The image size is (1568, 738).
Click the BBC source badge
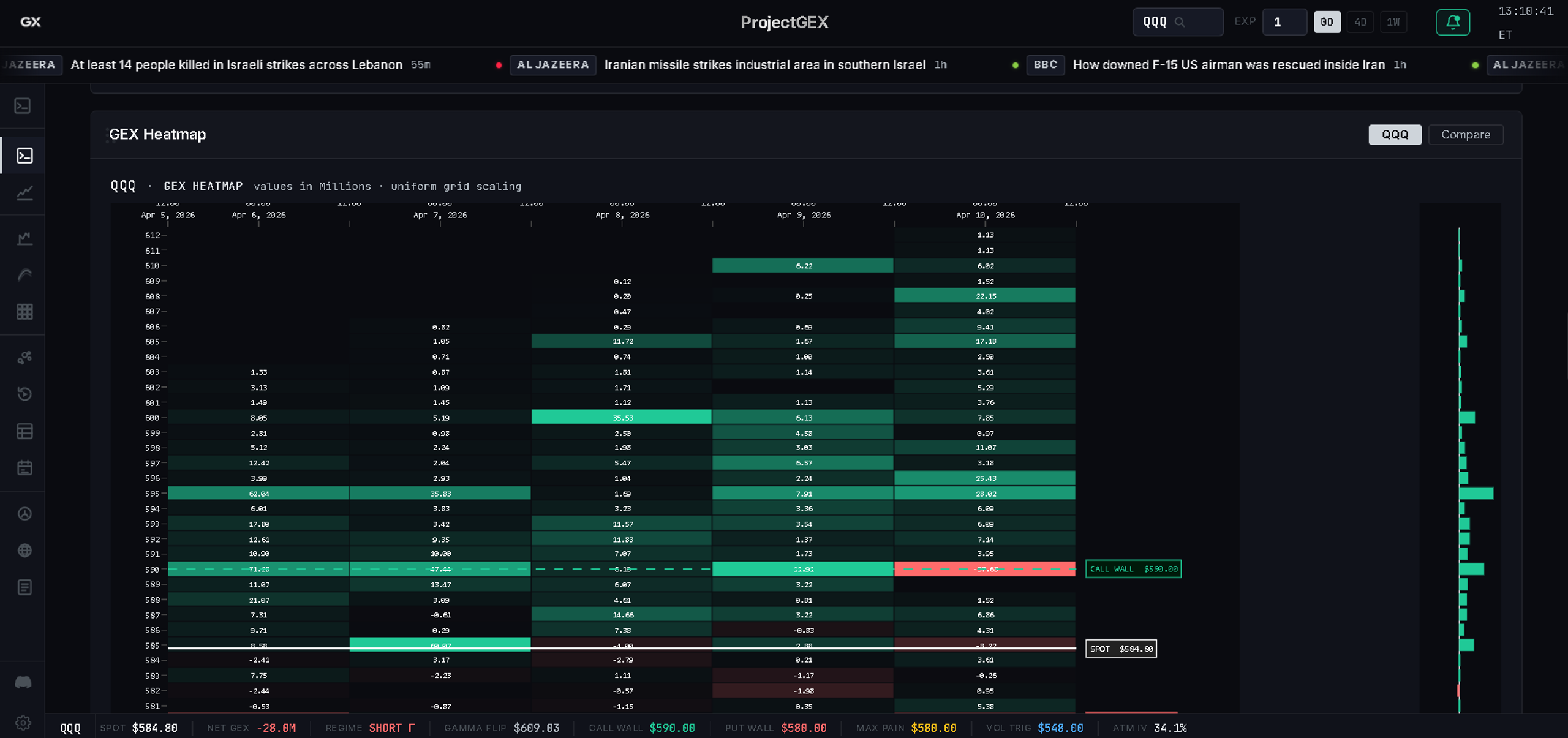click(x=1045, y=65)
